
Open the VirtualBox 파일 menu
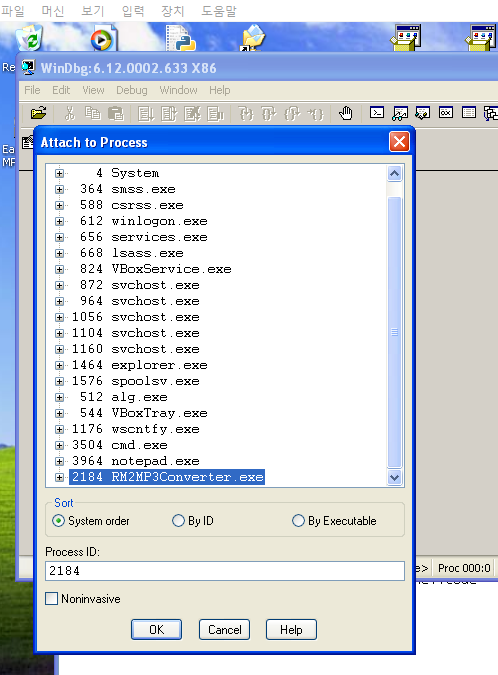point(12,10)
